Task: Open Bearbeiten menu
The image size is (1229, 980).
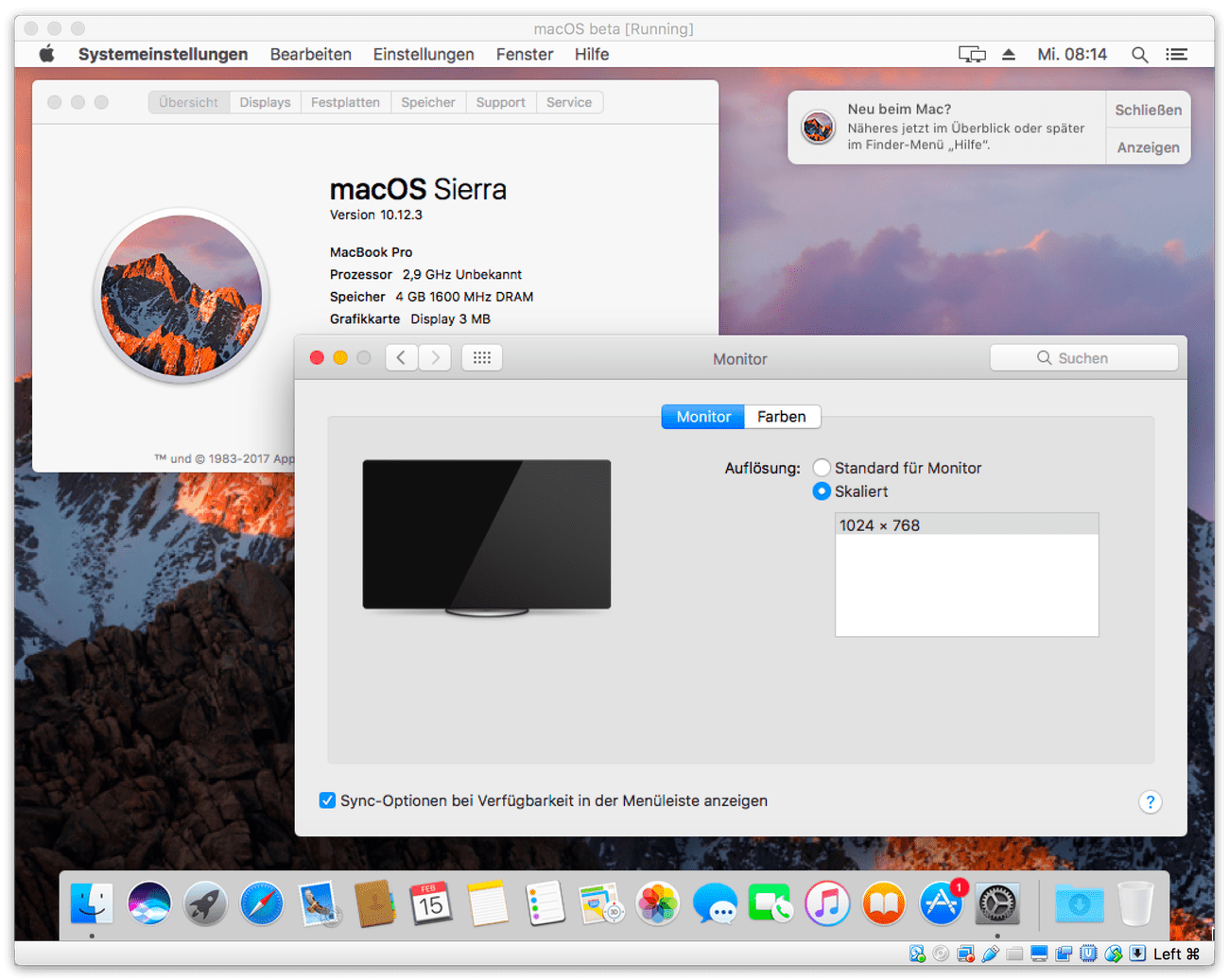Action: tap(310, 54)
